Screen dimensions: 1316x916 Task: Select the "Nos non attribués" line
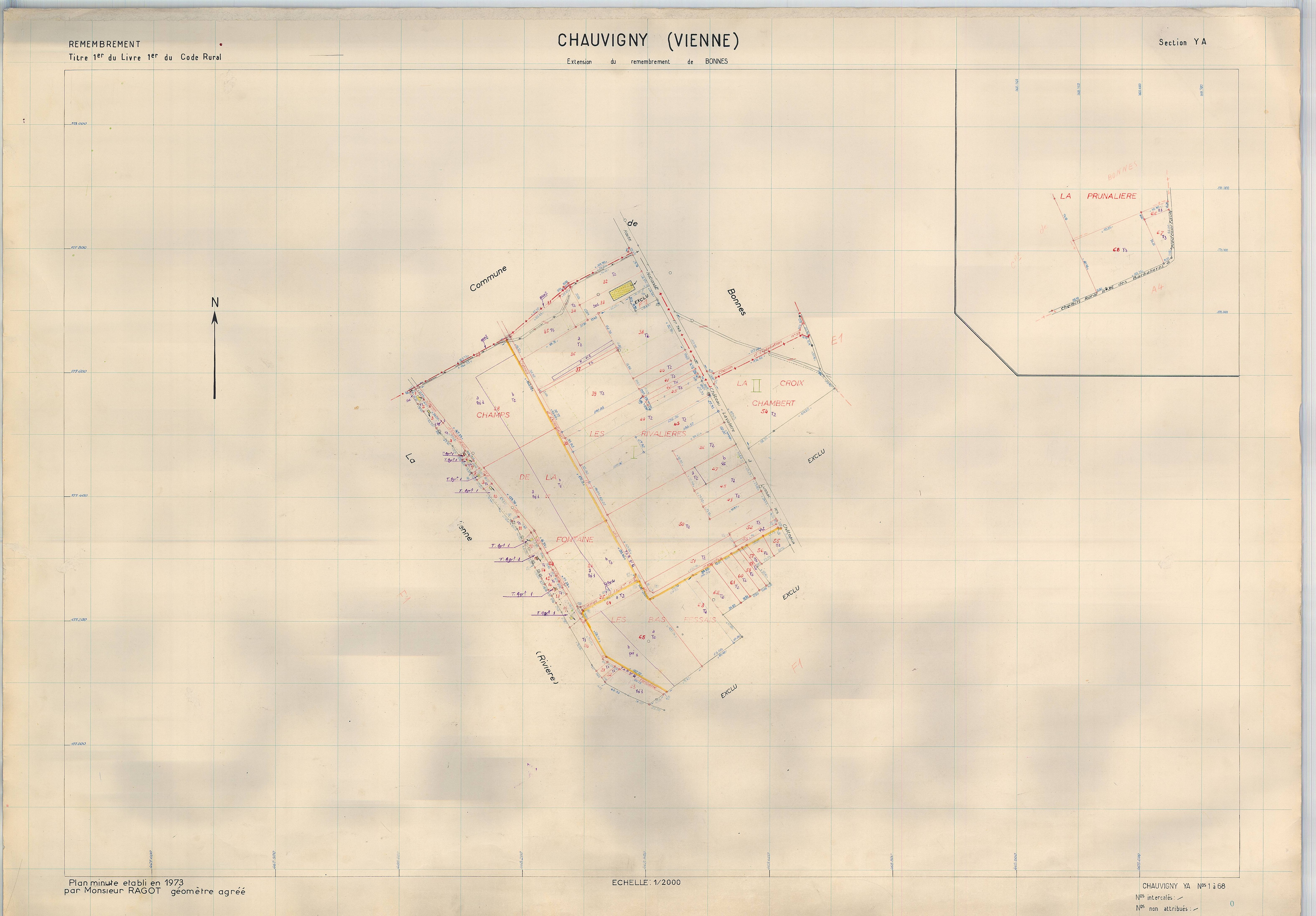(1167, 908)
